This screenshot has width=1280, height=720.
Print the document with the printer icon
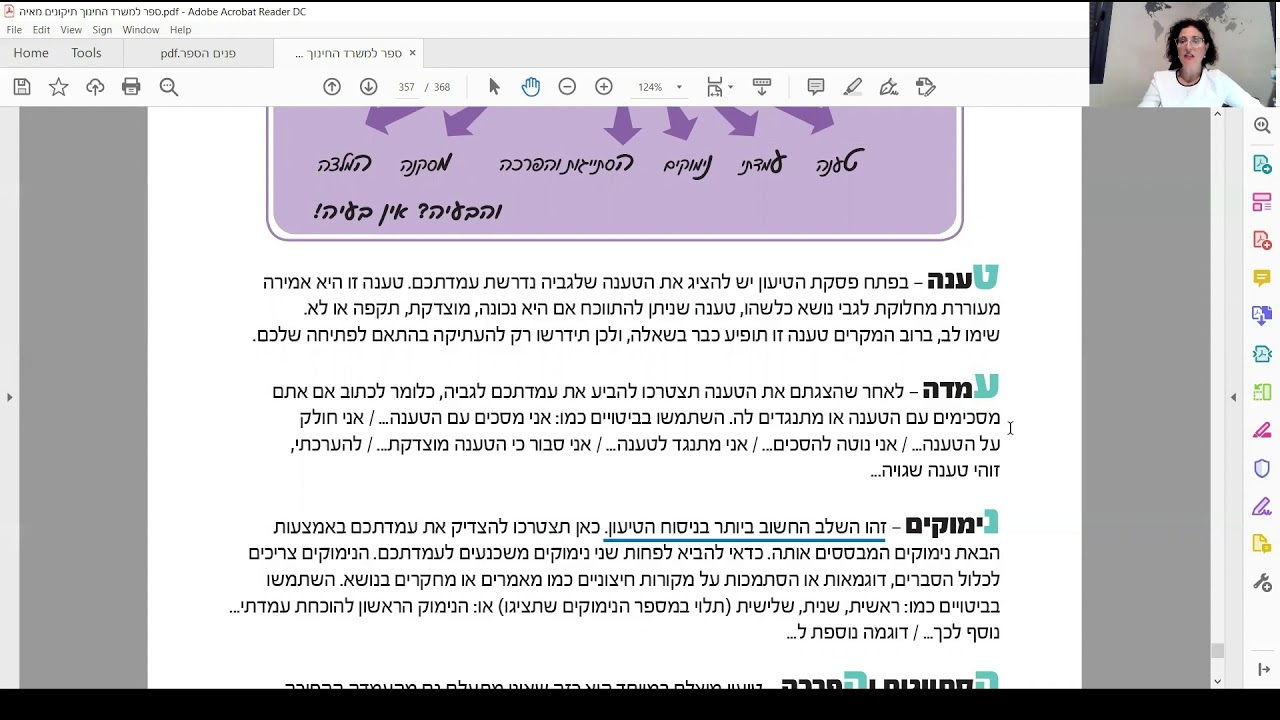pyautogui.click(x=131, y=87)
